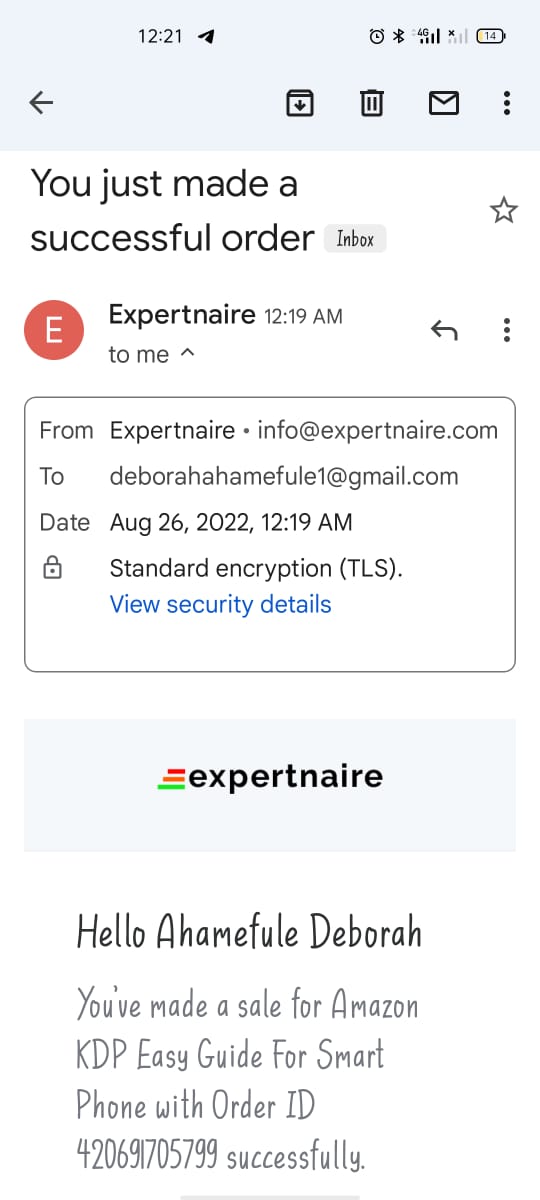
Task: Tap the alarm clock status icon
Action: (x=377, y=36)
